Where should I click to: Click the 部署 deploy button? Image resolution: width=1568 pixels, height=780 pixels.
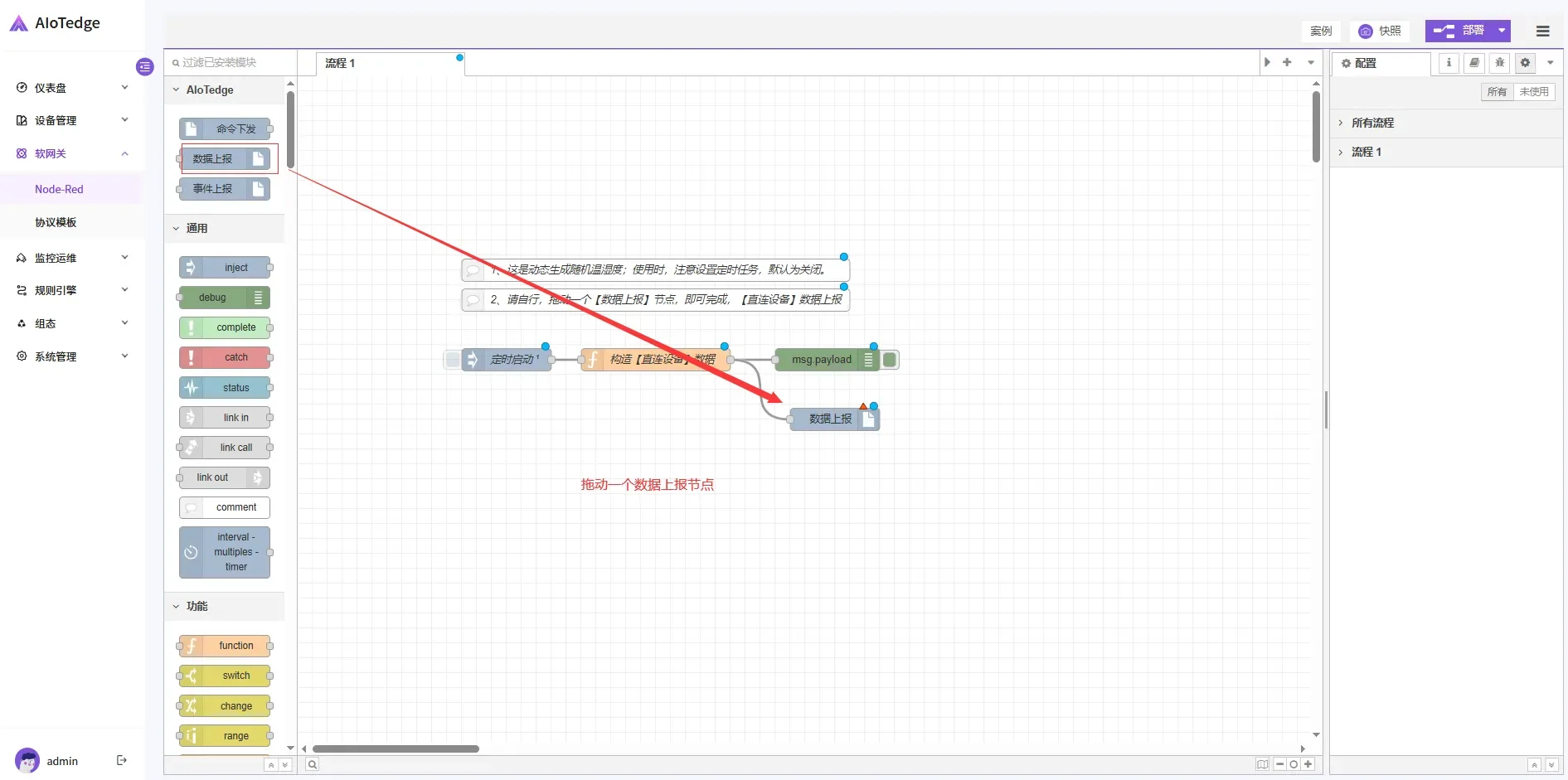pos(1459,31)
